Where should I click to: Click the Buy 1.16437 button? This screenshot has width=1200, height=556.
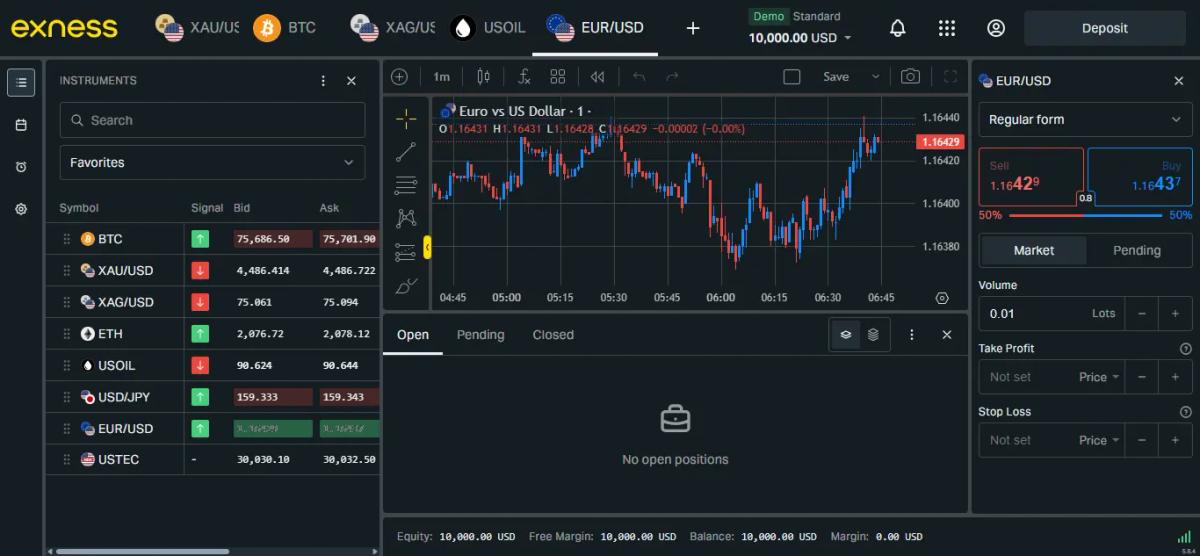[x=1140, y=177]
